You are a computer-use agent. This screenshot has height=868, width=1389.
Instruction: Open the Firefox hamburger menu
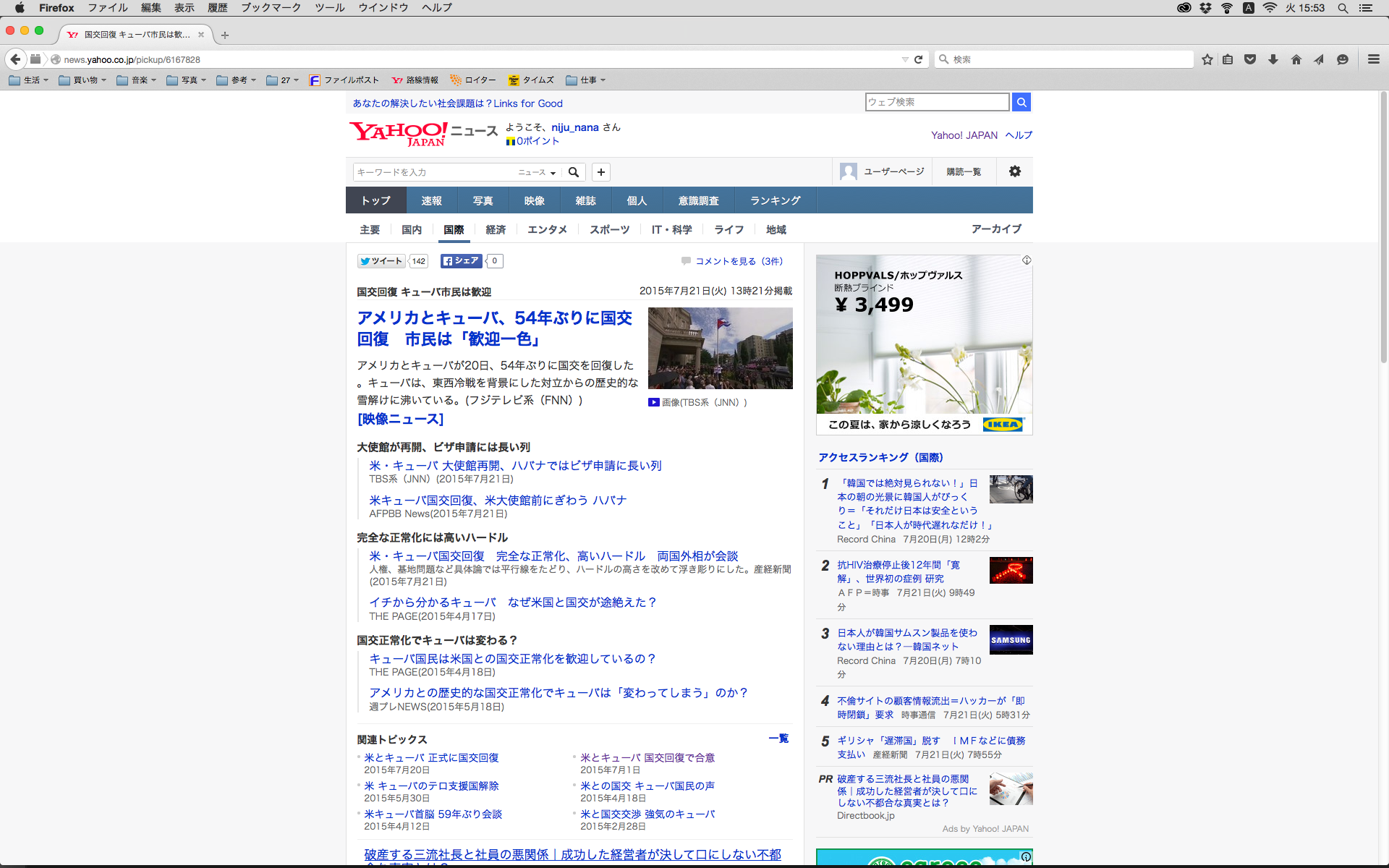coord(1373,59)
